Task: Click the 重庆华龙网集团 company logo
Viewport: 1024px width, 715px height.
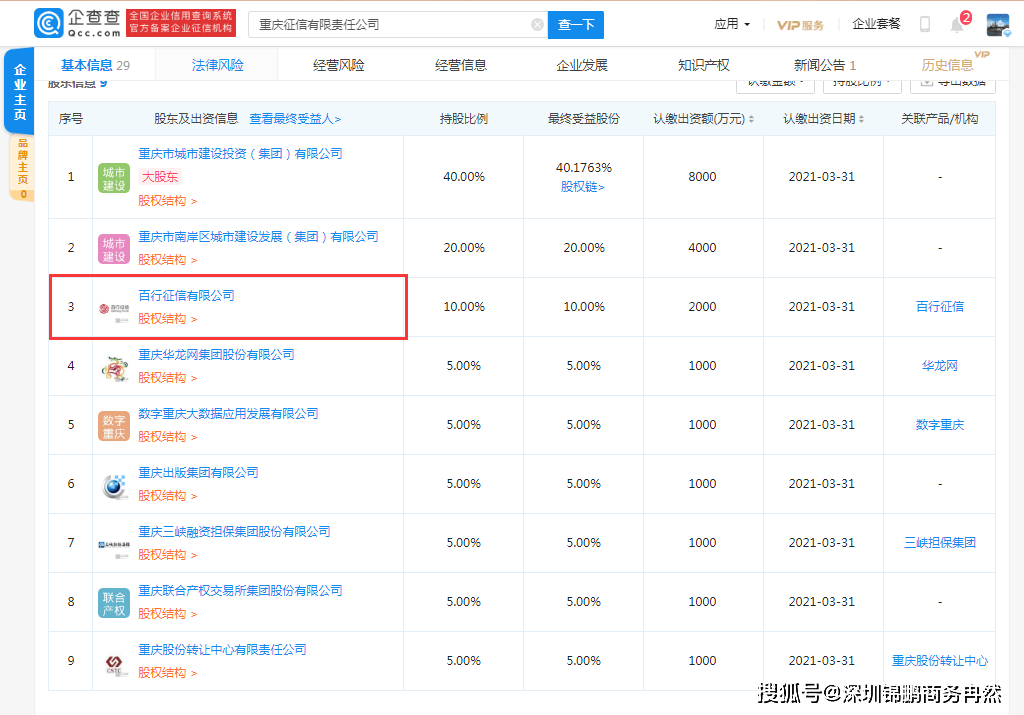Action: pyautogui.click(x=114, y=368)
